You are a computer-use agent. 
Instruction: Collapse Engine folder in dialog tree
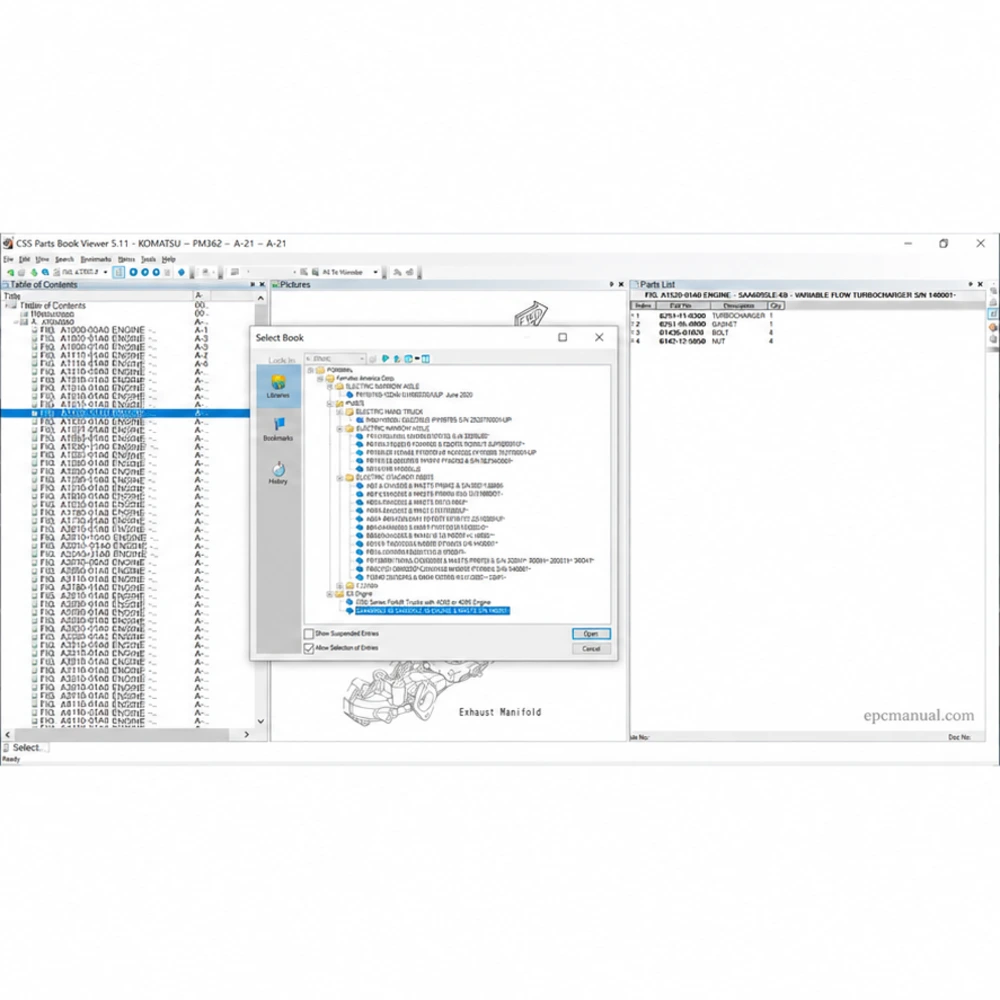point(330,594)
